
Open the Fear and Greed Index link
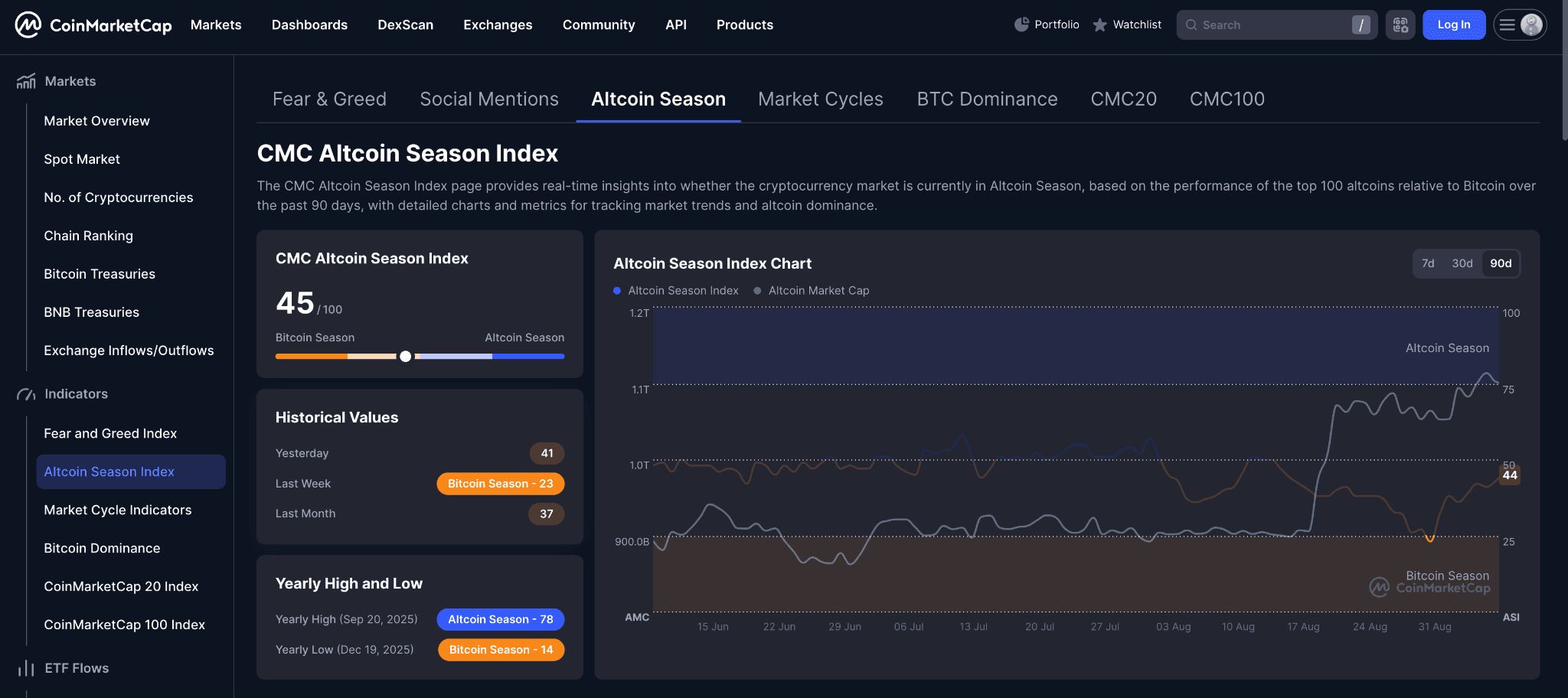click(x=110, y=433)
